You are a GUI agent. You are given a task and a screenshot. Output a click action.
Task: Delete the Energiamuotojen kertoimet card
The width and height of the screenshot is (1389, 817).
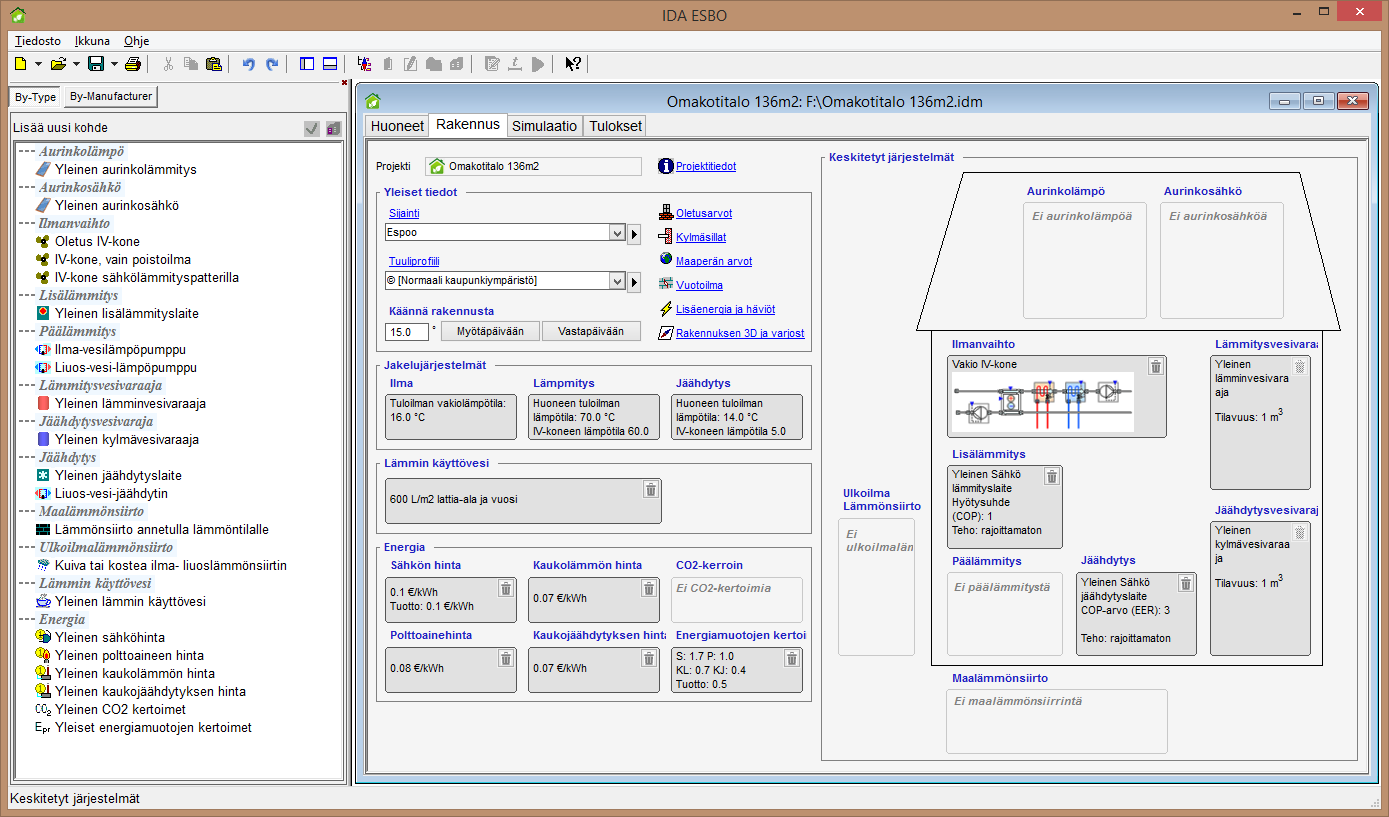[791, 658]
